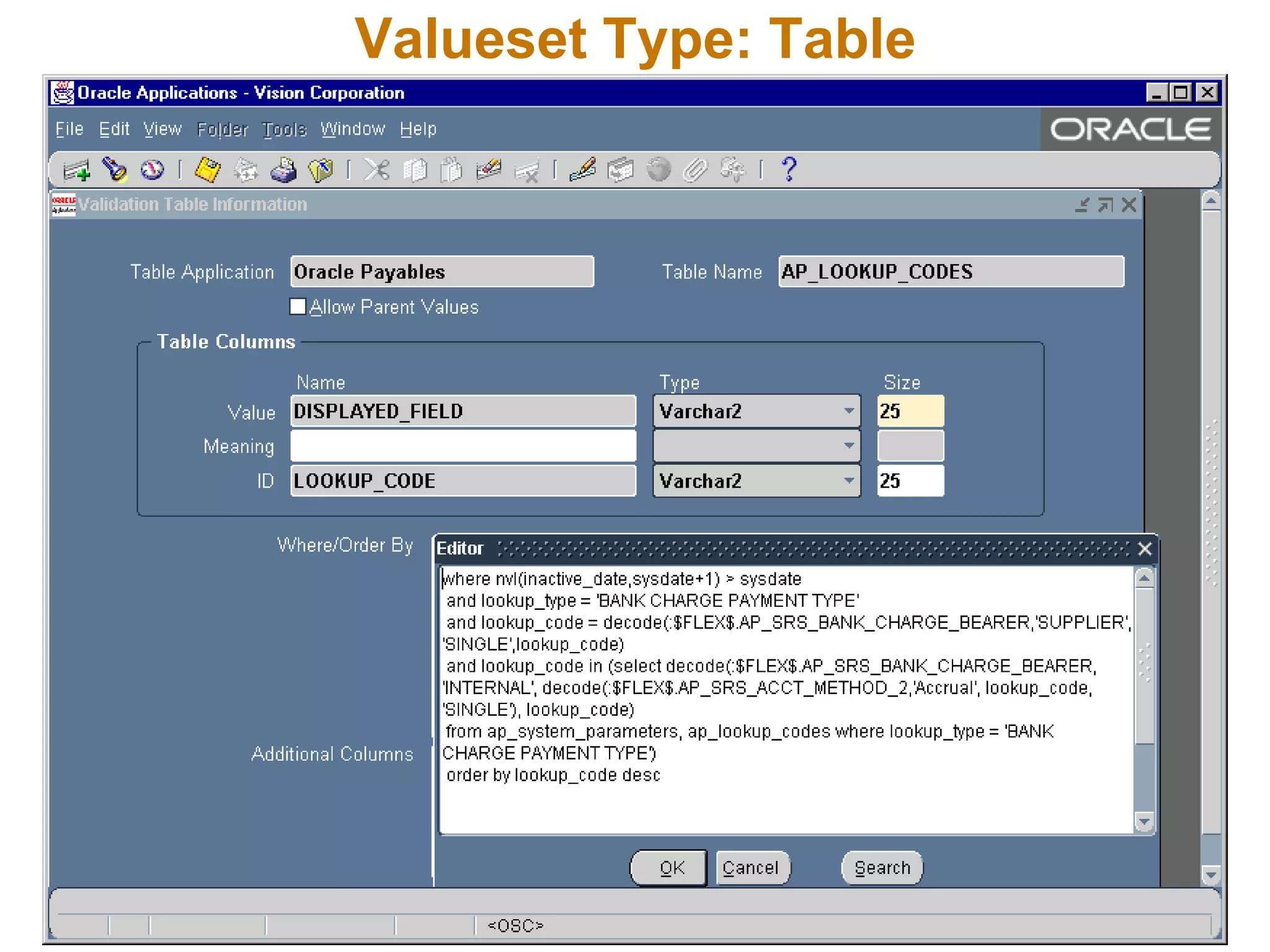This screenshot has width=1270, height=952.
Task: Toggle Allow Parent Values checkbox
Action: pyautogui.click(x=298, y=306)
